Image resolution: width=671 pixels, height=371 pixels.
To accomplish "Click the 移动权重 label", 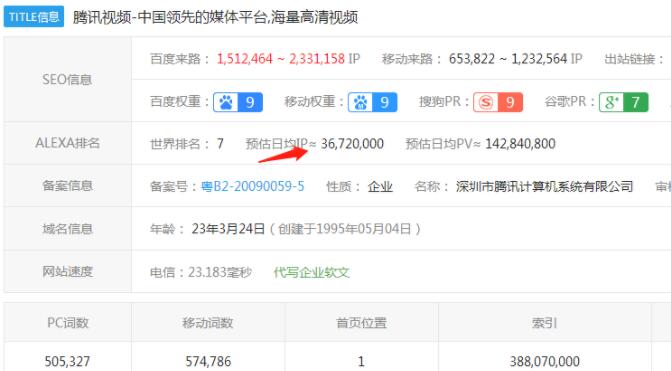I will (314, 101).
